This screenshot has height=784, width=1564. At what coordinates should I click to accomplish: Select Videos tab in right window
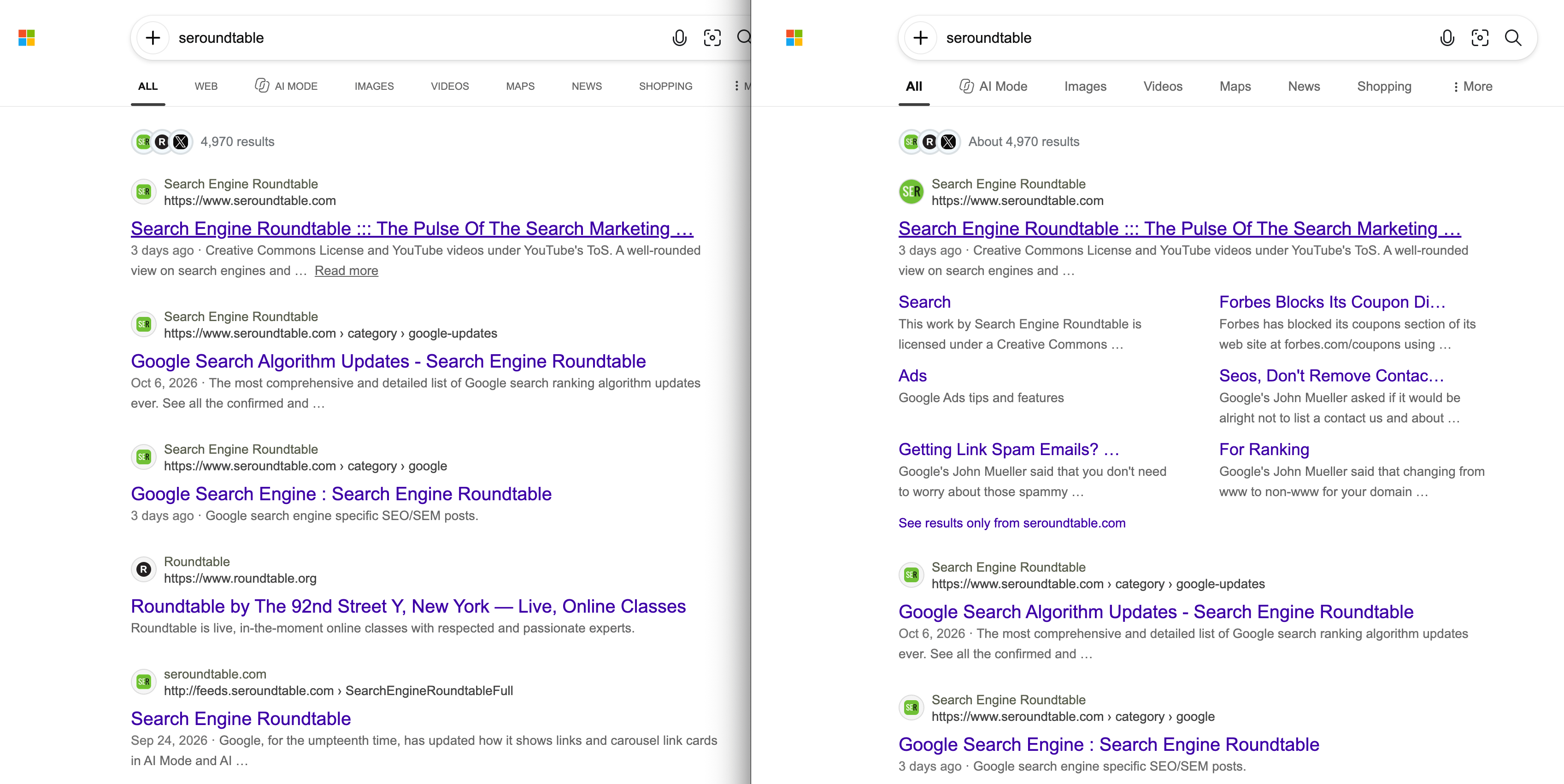(1163, 86)
